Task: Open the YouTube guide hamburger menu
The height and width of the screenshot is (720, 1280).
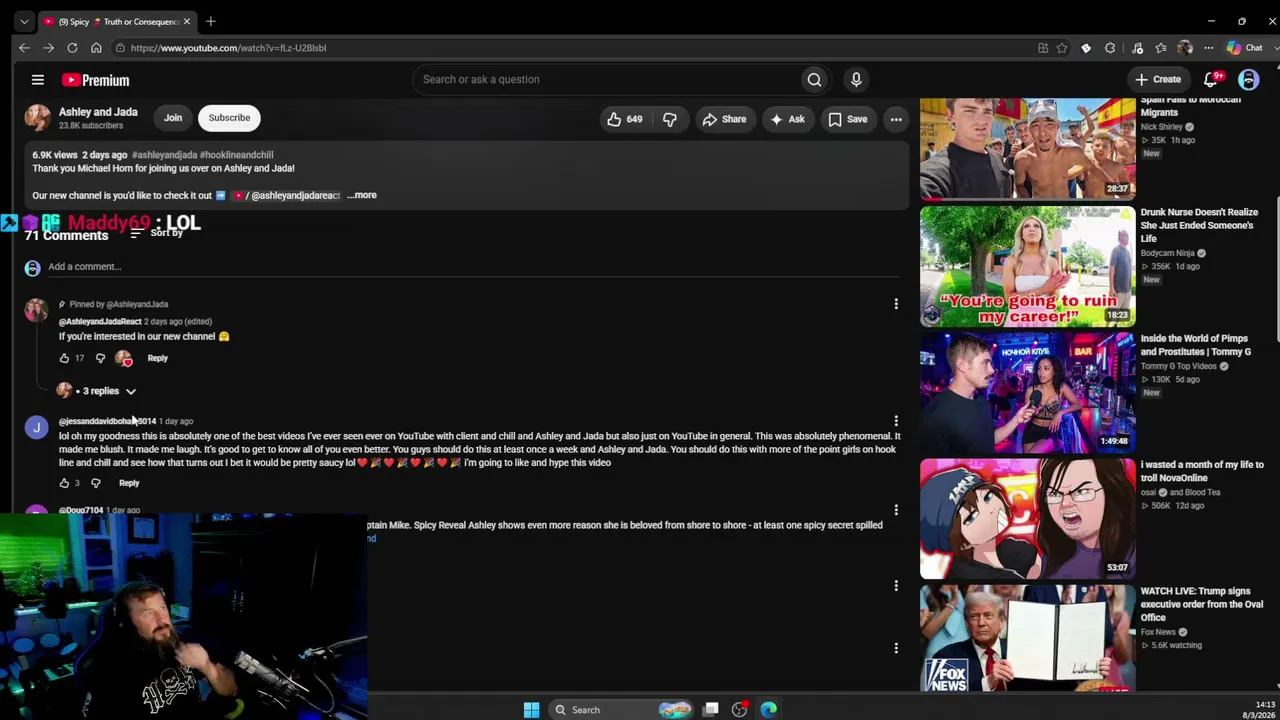Action: [38, 80]
